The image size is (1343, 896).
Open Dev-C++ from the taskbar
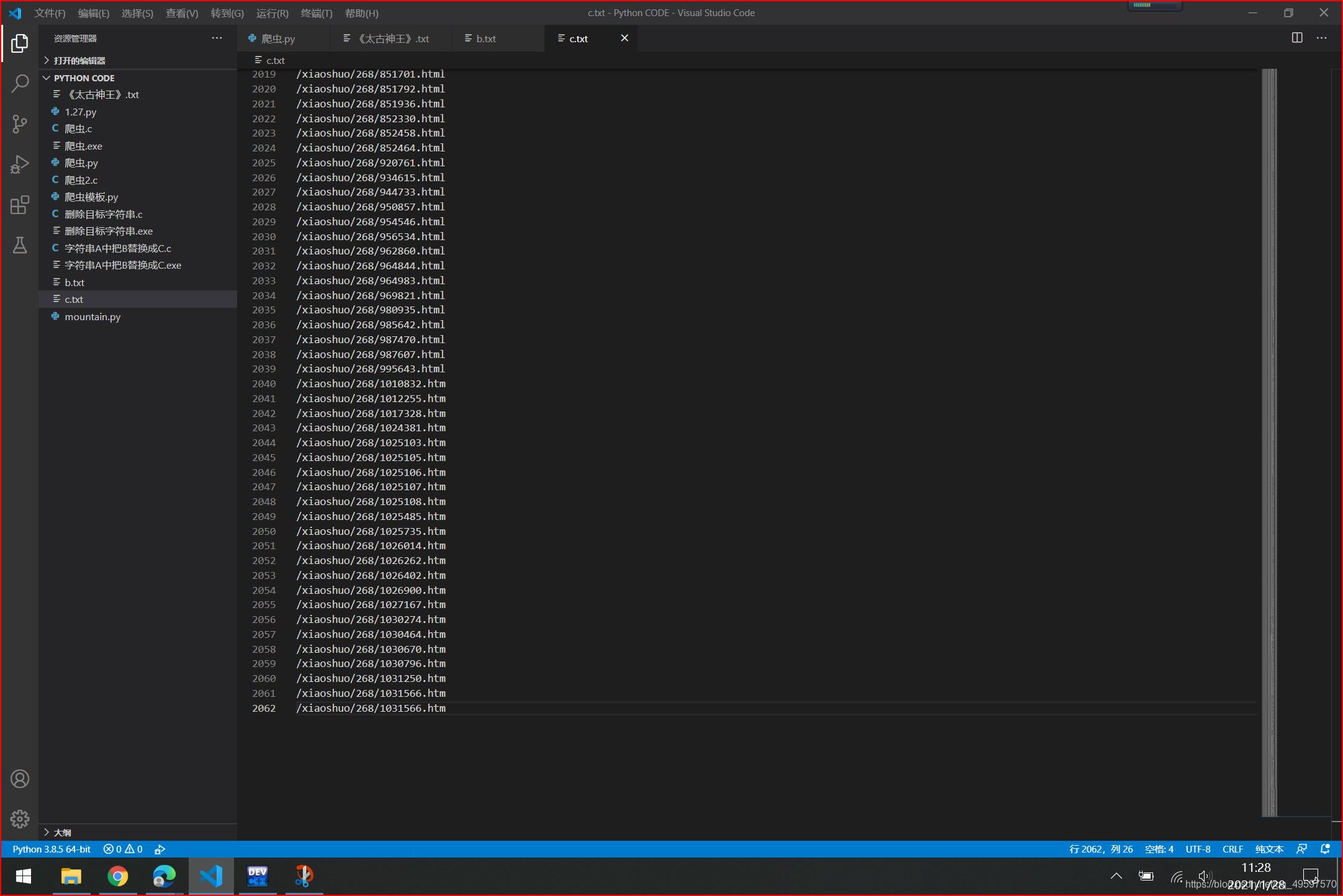coord(258,876)
